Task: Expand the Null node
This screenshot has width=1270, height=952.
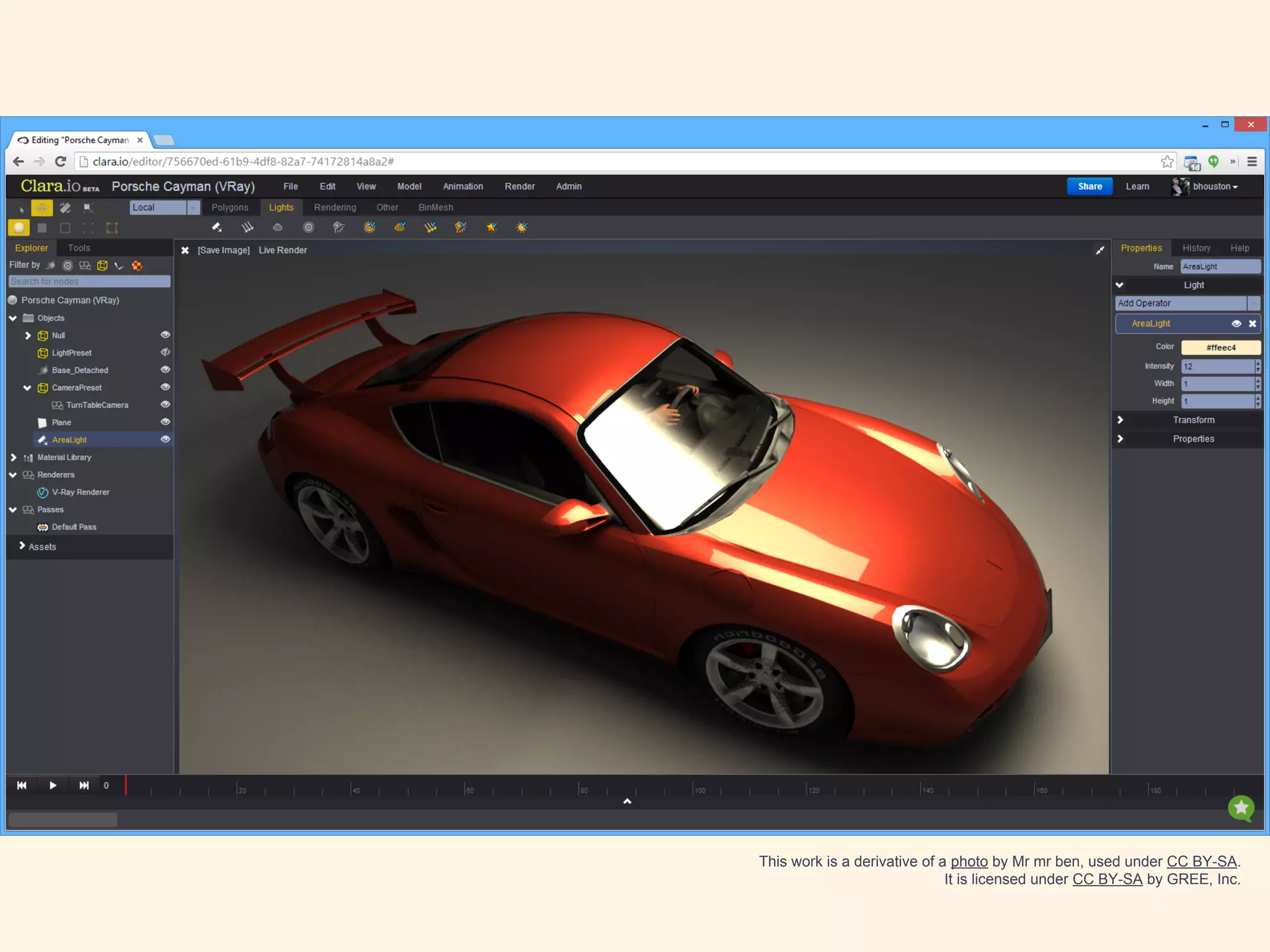Action: (x=28, y=335)
